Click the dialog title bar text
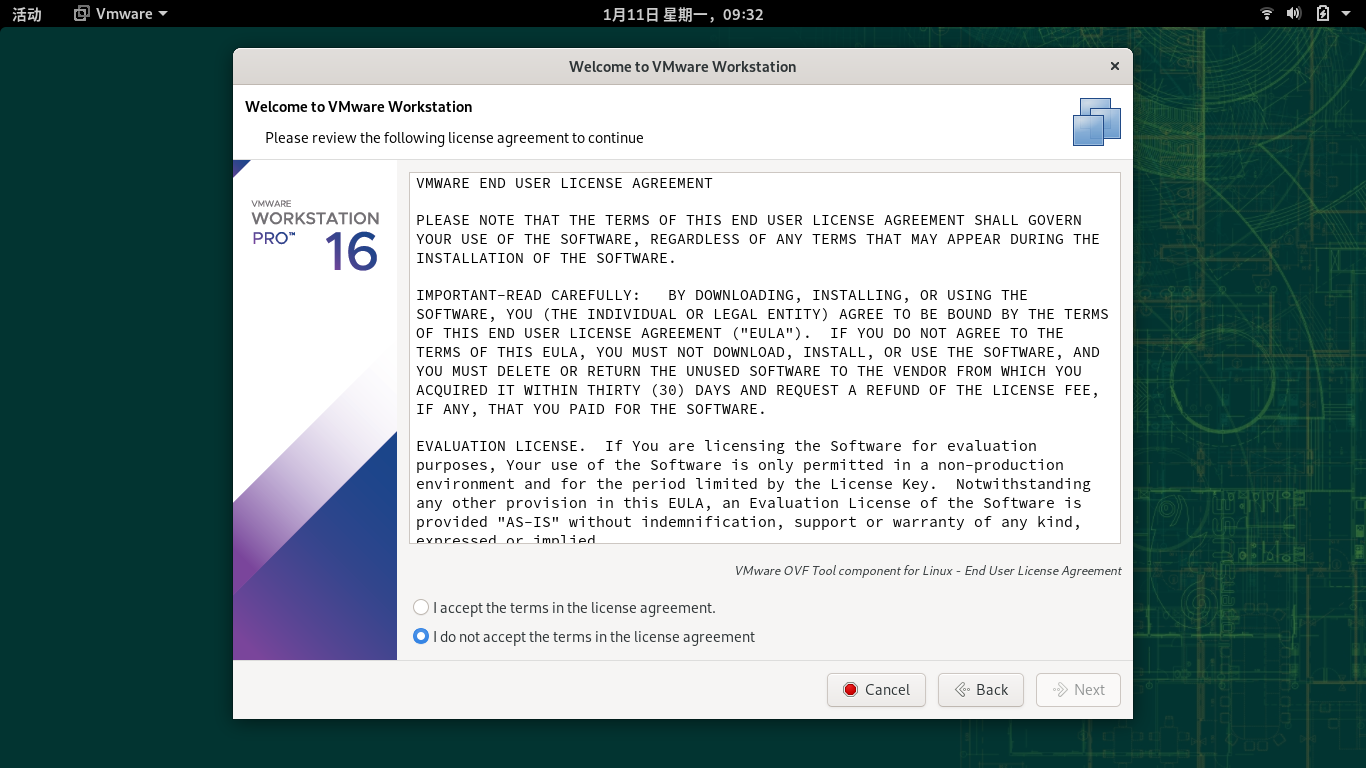This screenshot has height=768, width=1366. [x=683, y=67]
